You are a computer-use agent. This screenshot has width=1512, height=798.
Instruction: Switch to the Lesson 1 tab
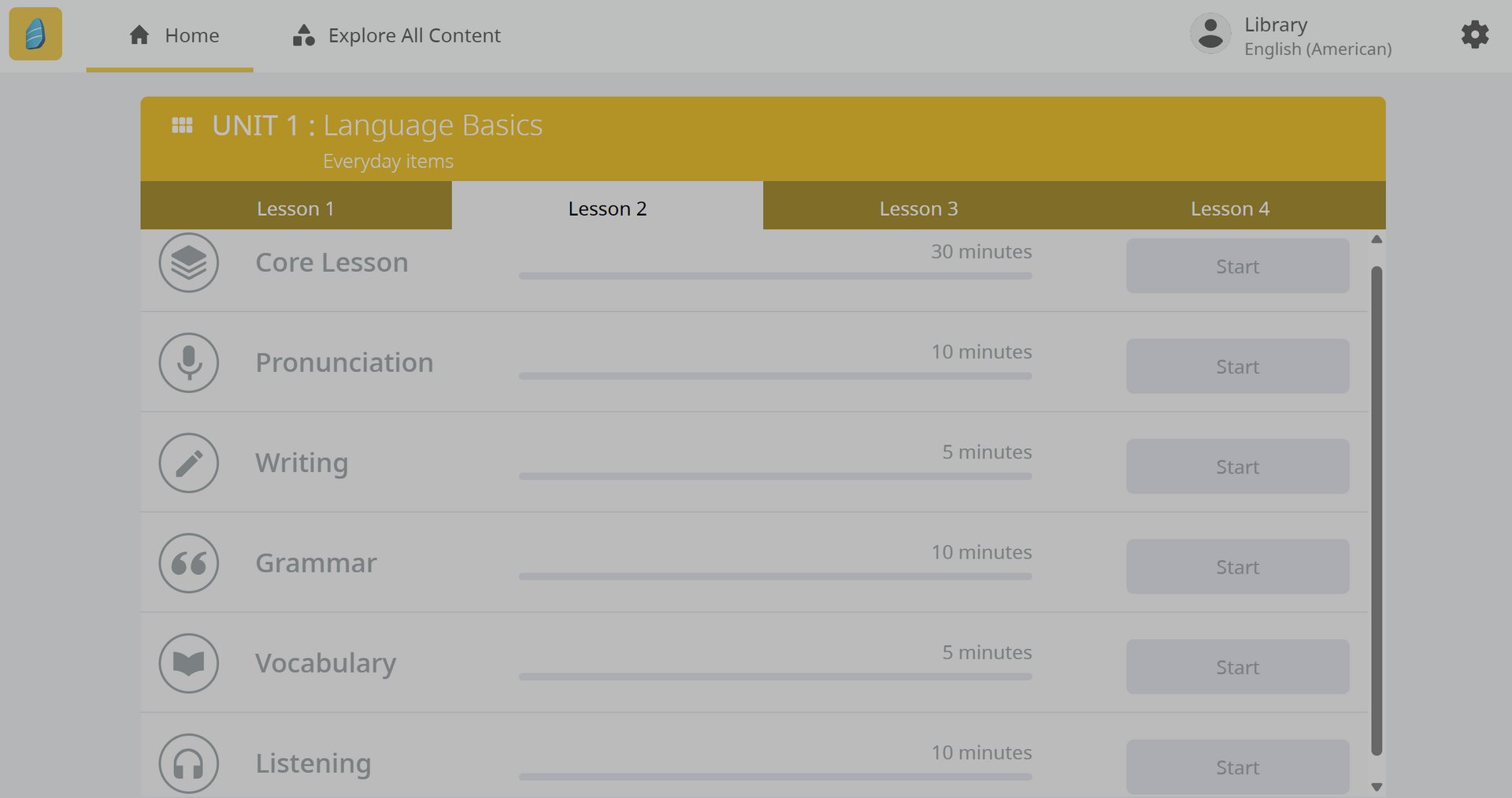(x=295, y=208)
